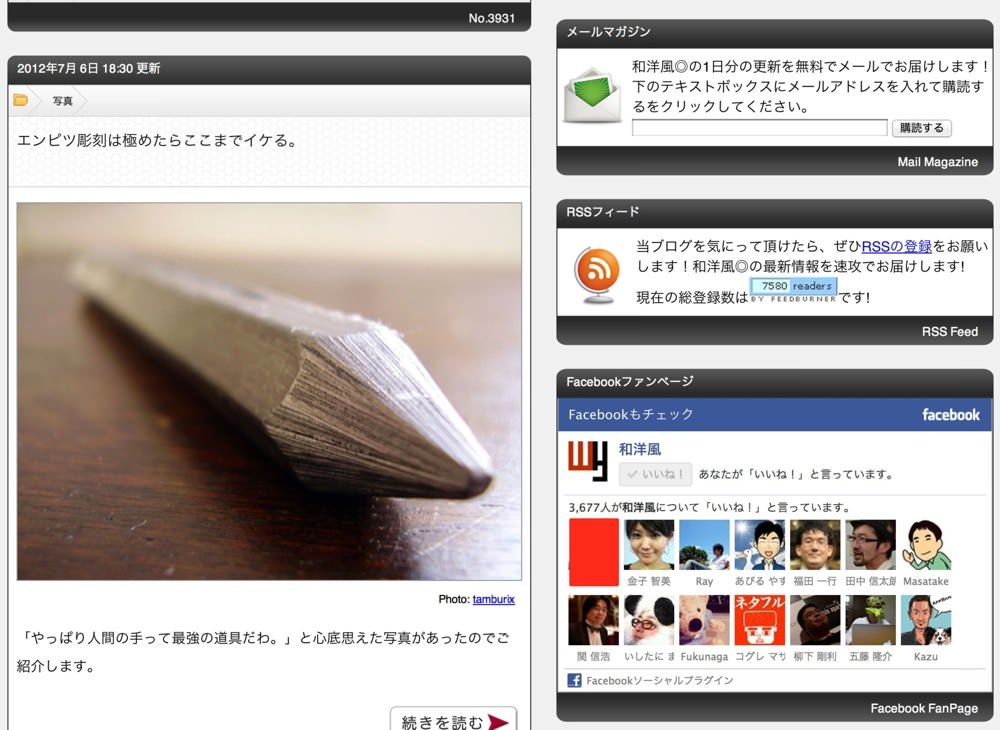The image size is (1000, 730).
Task: Click the facebook logo in widget header
Action: tap(950, 415)
